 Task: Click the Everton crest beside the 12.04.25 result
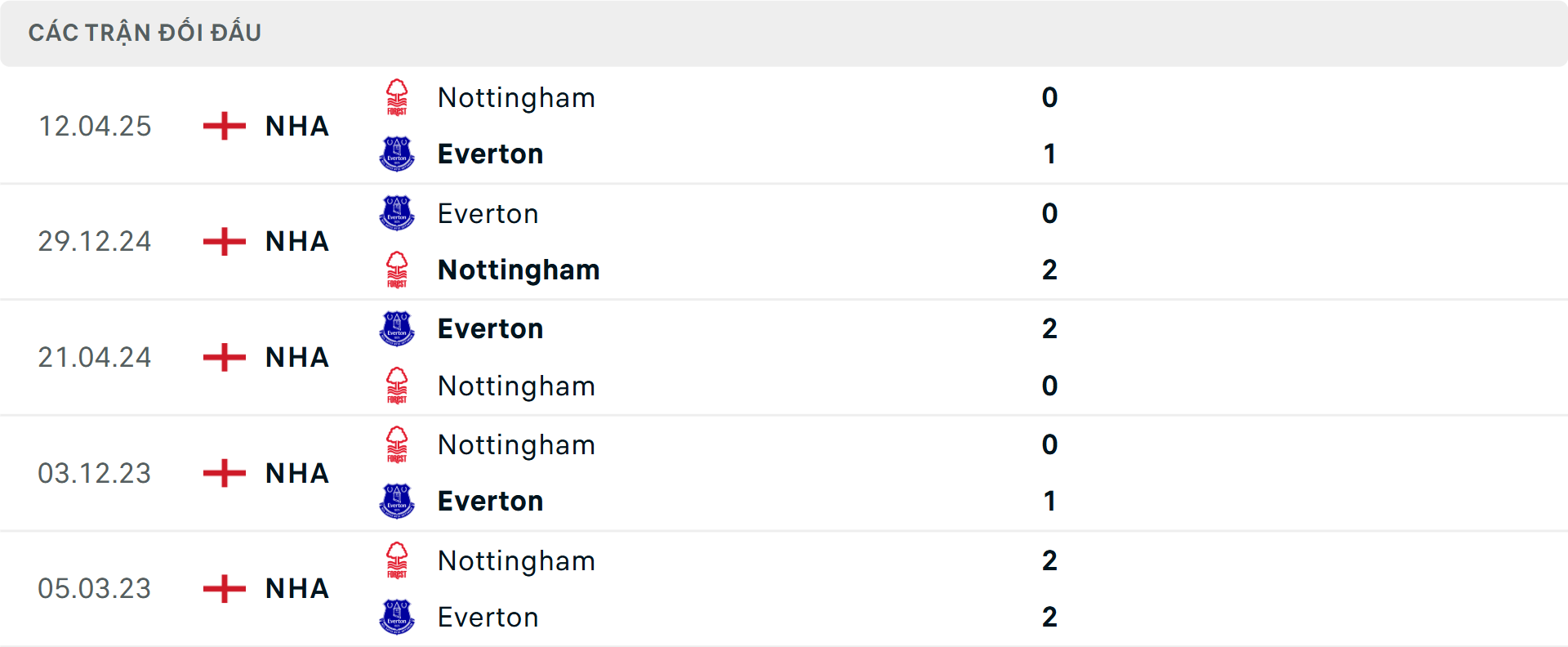(x=398, y=153)
